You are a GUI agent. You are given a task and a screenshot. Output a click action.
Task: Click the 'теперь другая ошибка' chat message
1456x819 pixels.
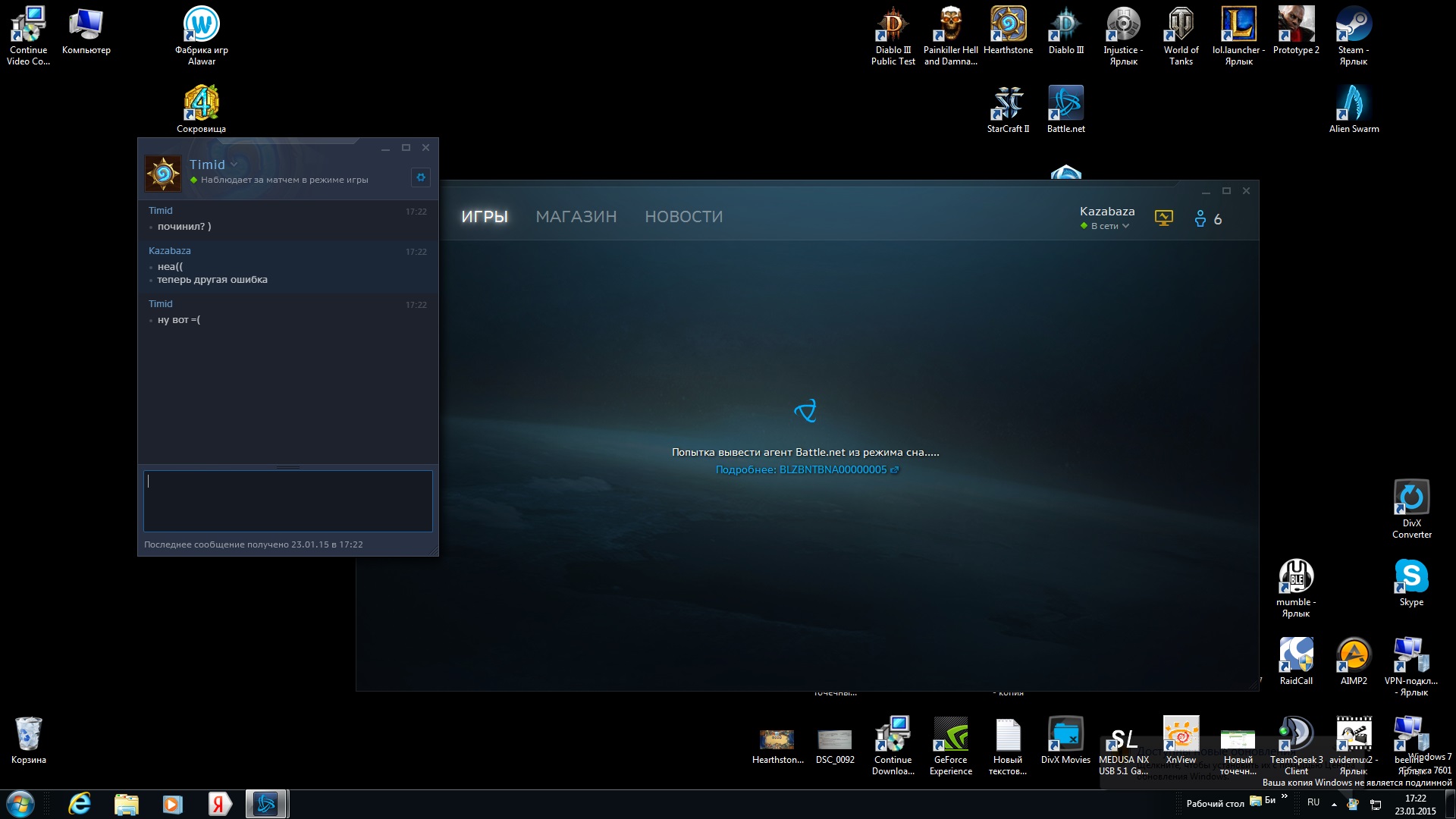[212, 280]
